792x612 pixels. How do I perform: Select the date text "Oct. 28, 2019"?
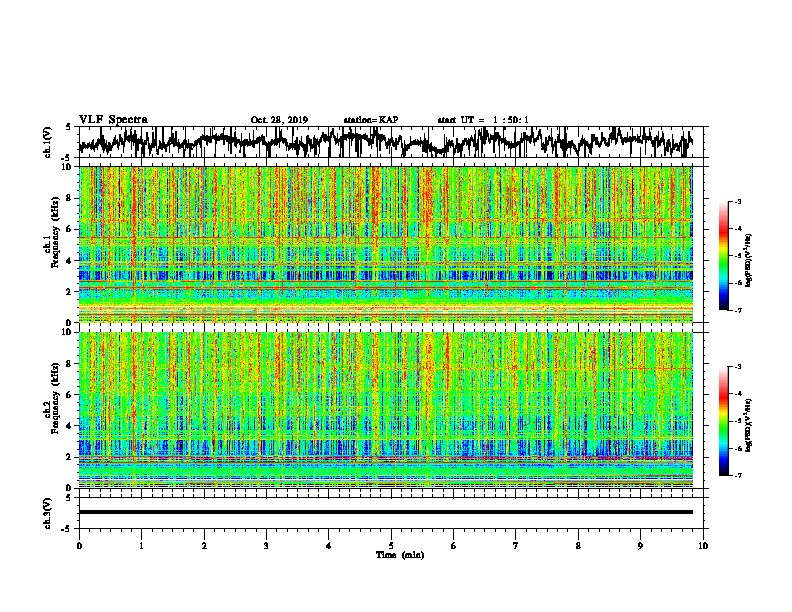(279, 120)
